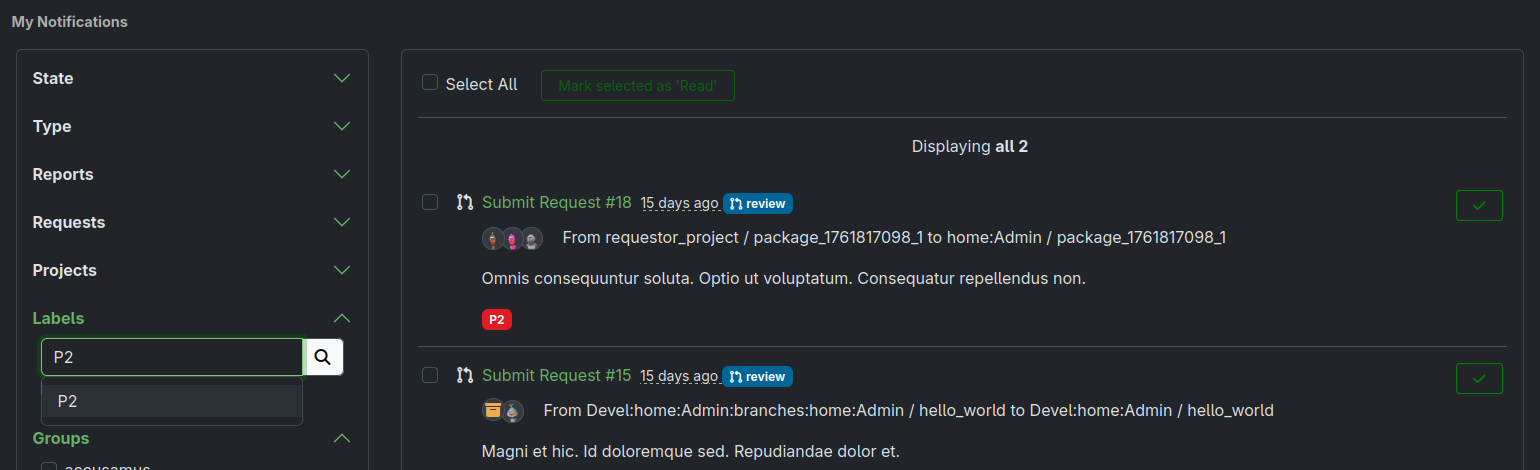
Task: Toggle the Select All checkbox
Action: point(430,83)
